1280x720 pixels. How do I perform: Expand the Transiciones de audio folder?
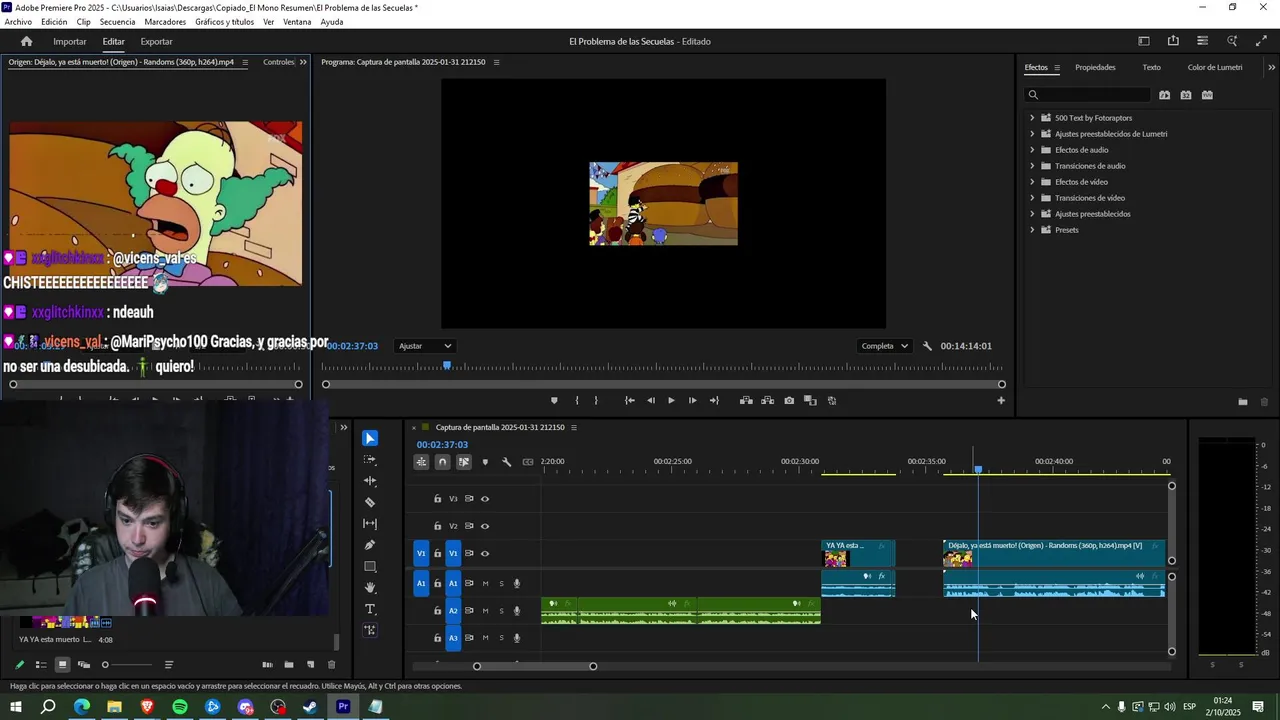point(1032,166)
